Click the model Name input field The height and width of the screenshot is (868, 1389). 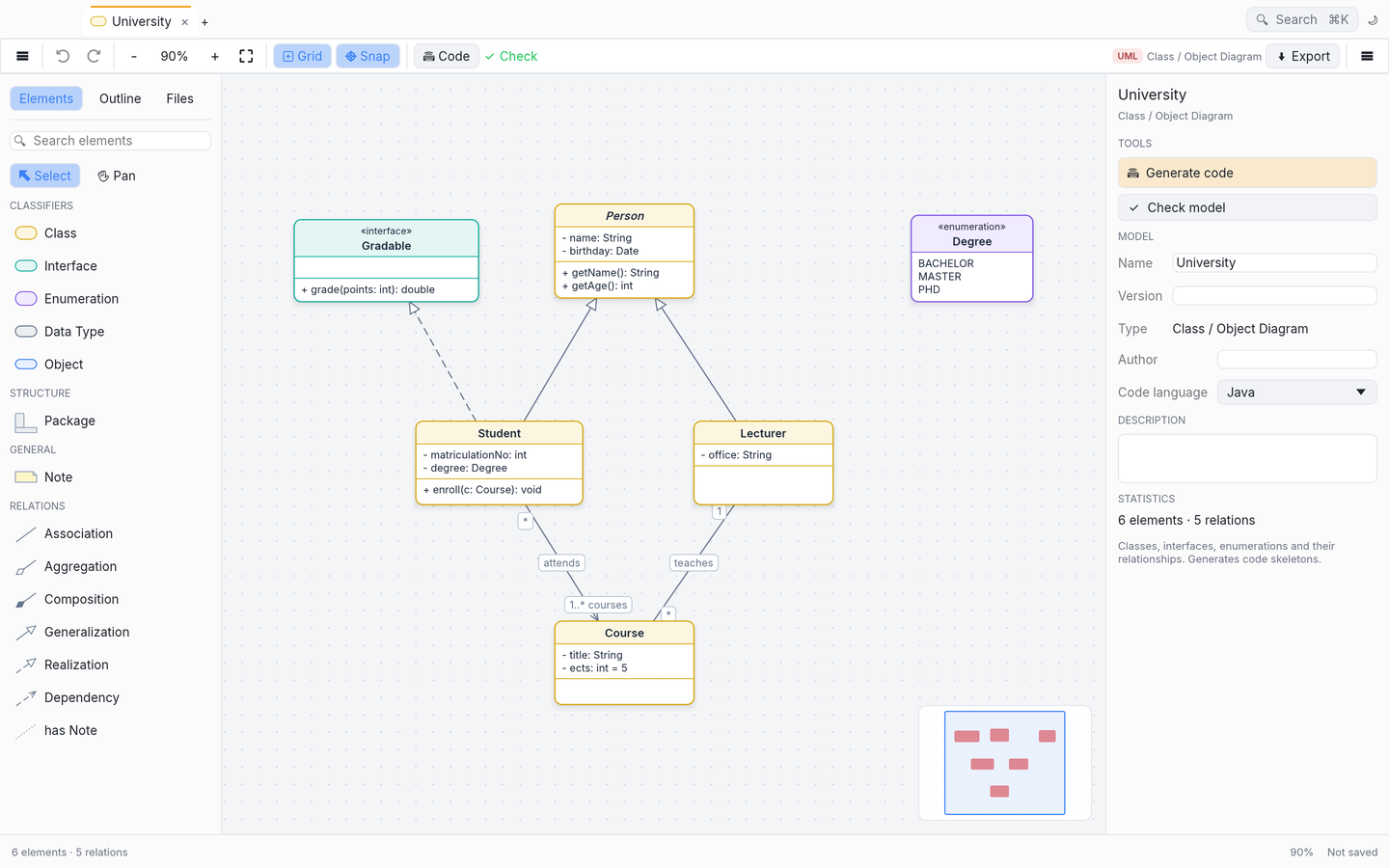pyautogui.click(x=1274, y=263)
